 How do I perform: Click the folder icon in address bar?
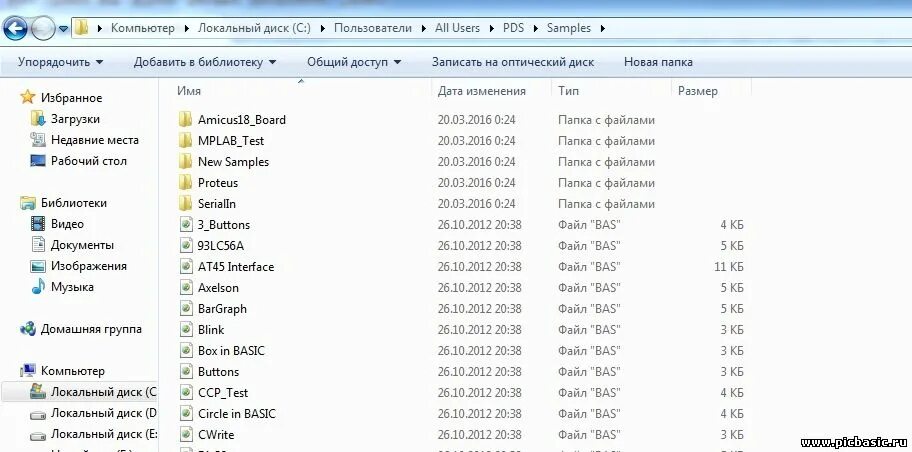81,27
